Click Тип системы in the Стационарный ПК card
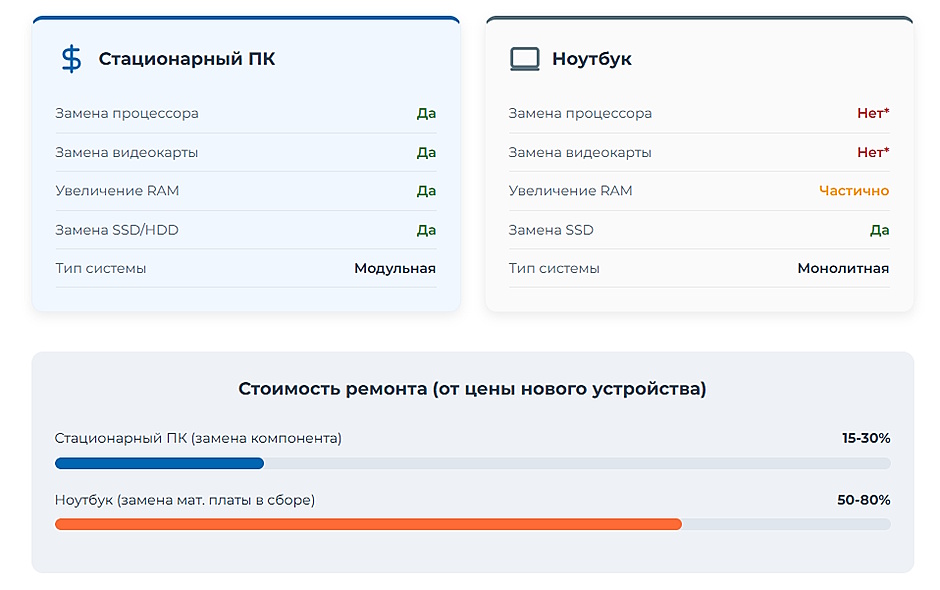Viewport: 940px width, 590px height. click(x=101, y=268)
